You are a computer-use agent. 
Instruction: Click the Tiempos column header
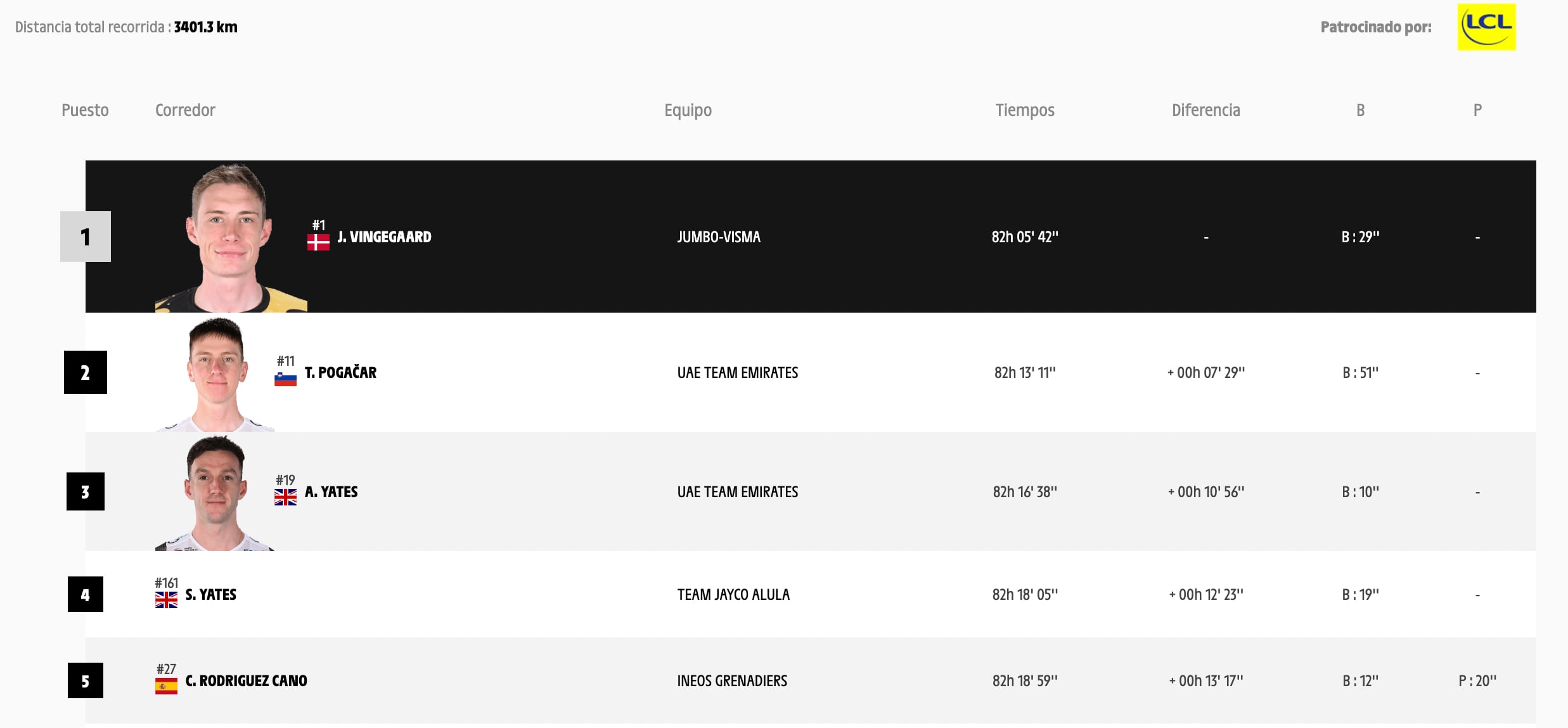click(1025, 110)
